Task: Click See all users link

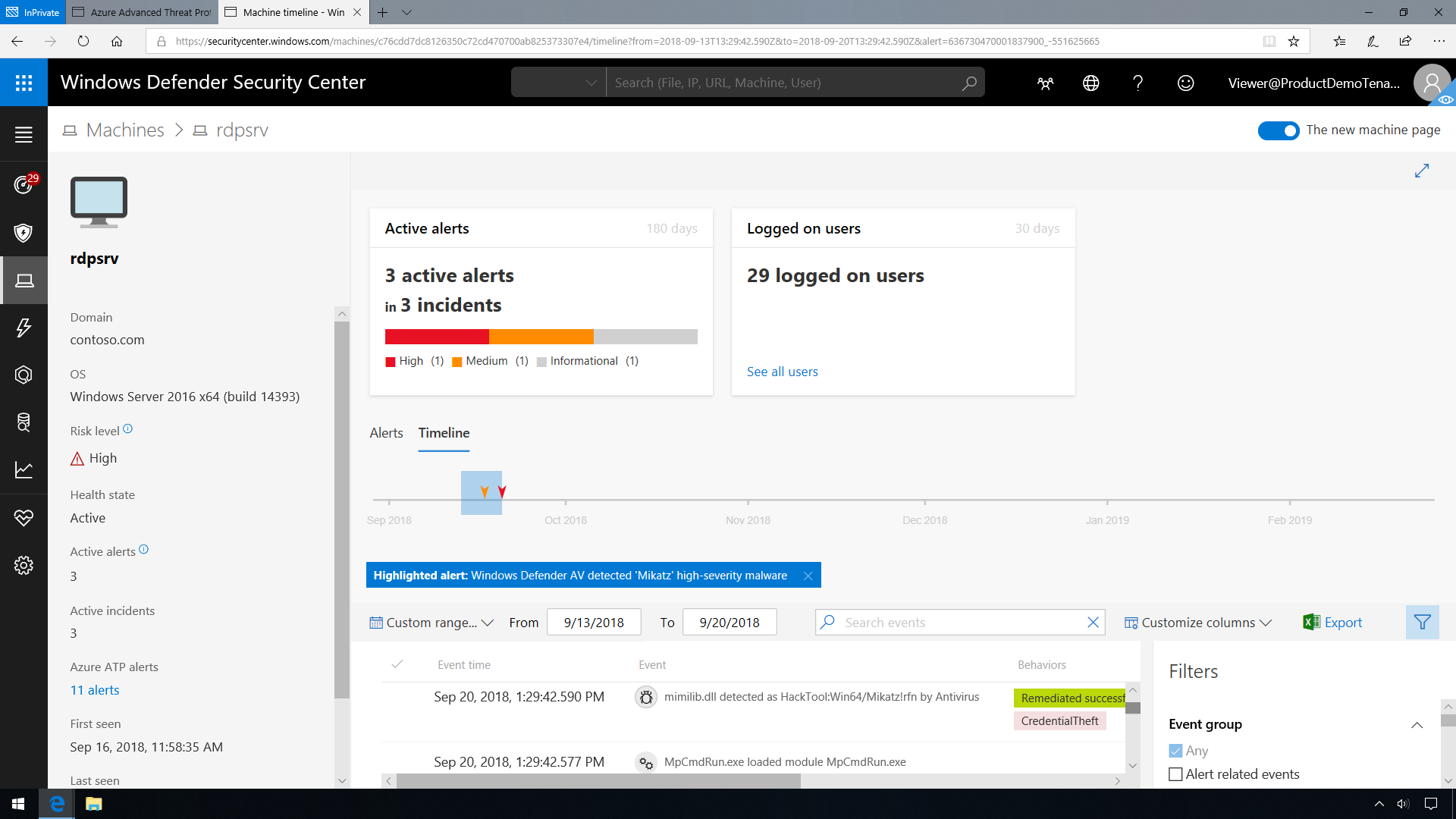Action: 783,371
